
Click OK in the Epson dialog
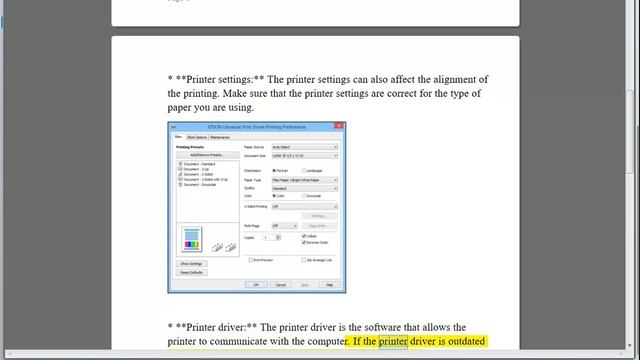[x=256, y=284]
